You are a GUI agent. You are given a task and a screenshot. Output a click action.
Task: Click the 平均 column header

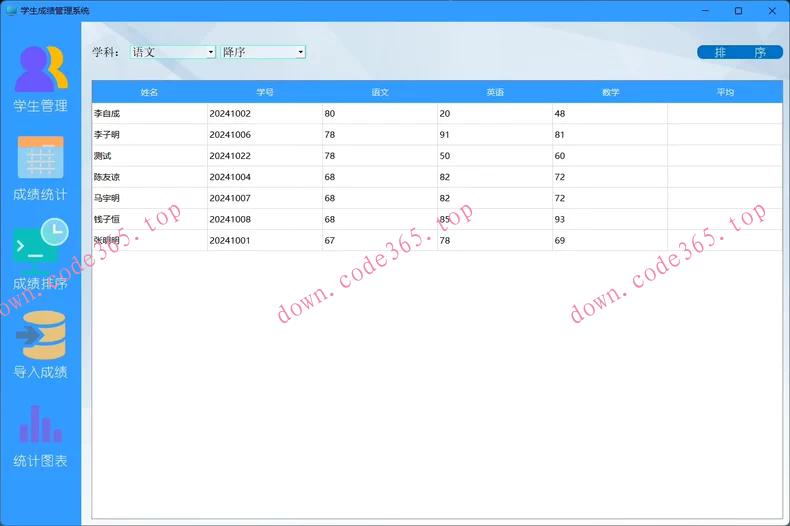725,92
